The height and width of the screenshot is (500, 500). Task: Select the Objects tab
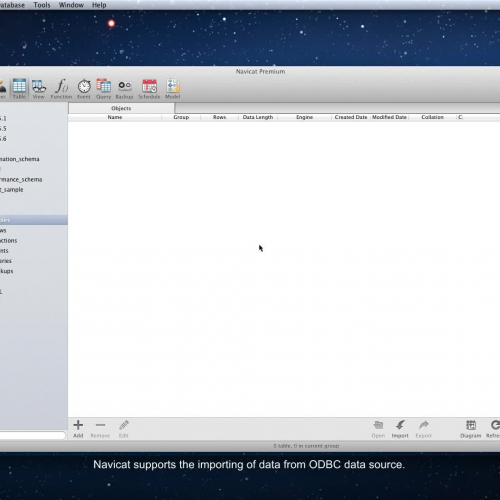[121, 108]
